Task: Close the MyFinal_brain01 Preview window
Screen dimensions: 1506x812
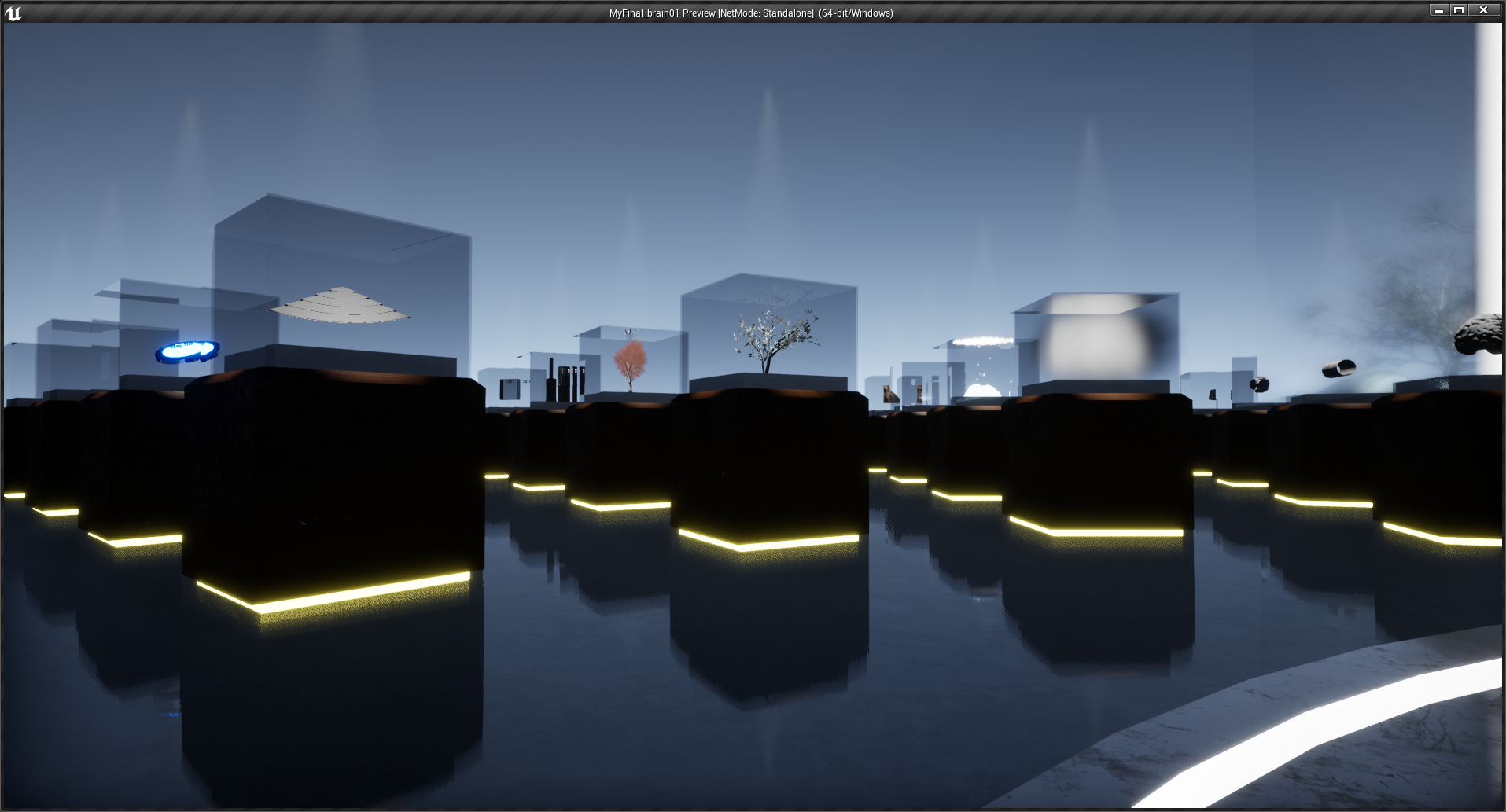Action: (x=1483, y=10)
